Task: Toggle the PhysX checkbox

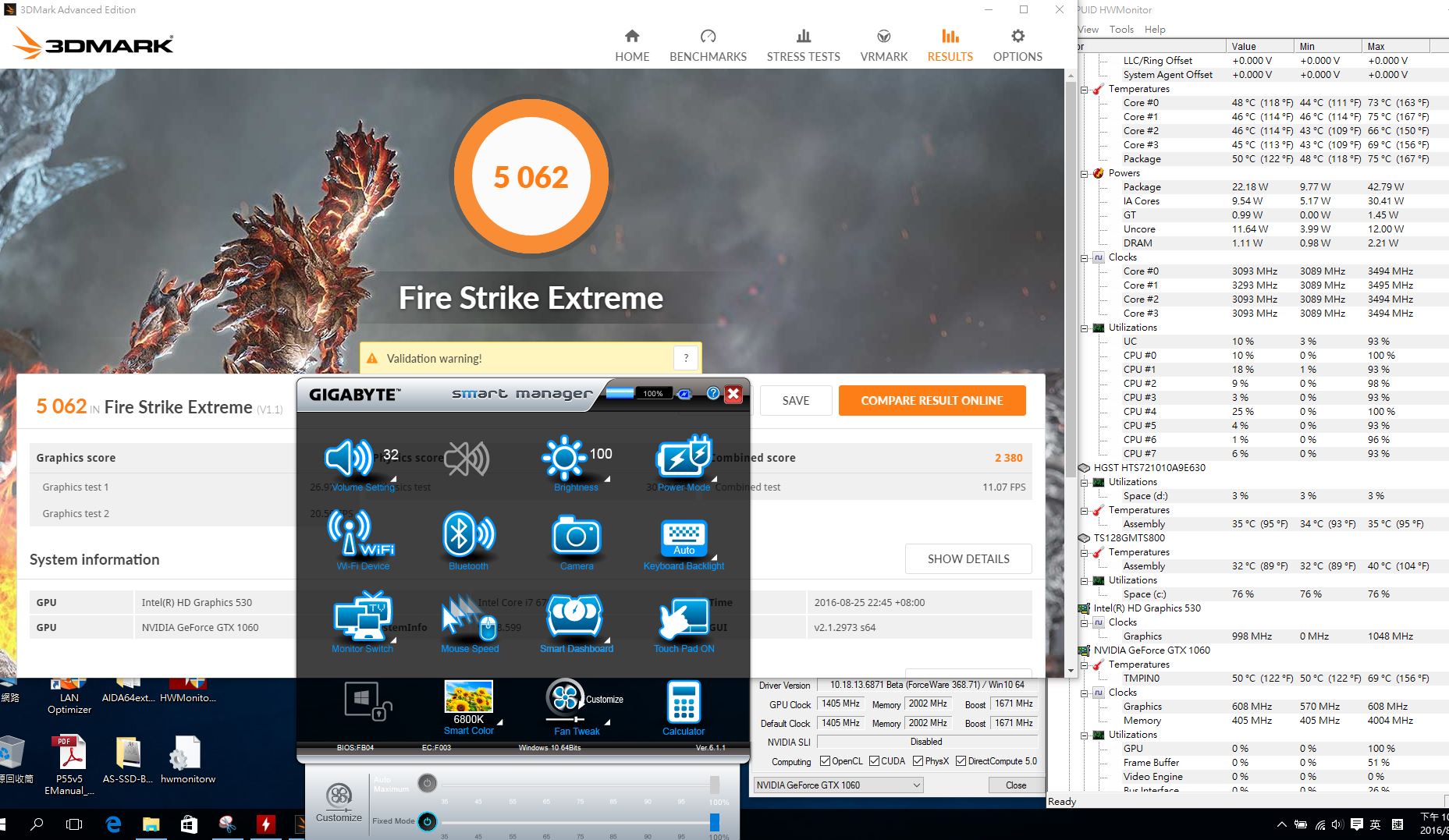Action: [x=918, y=761]
